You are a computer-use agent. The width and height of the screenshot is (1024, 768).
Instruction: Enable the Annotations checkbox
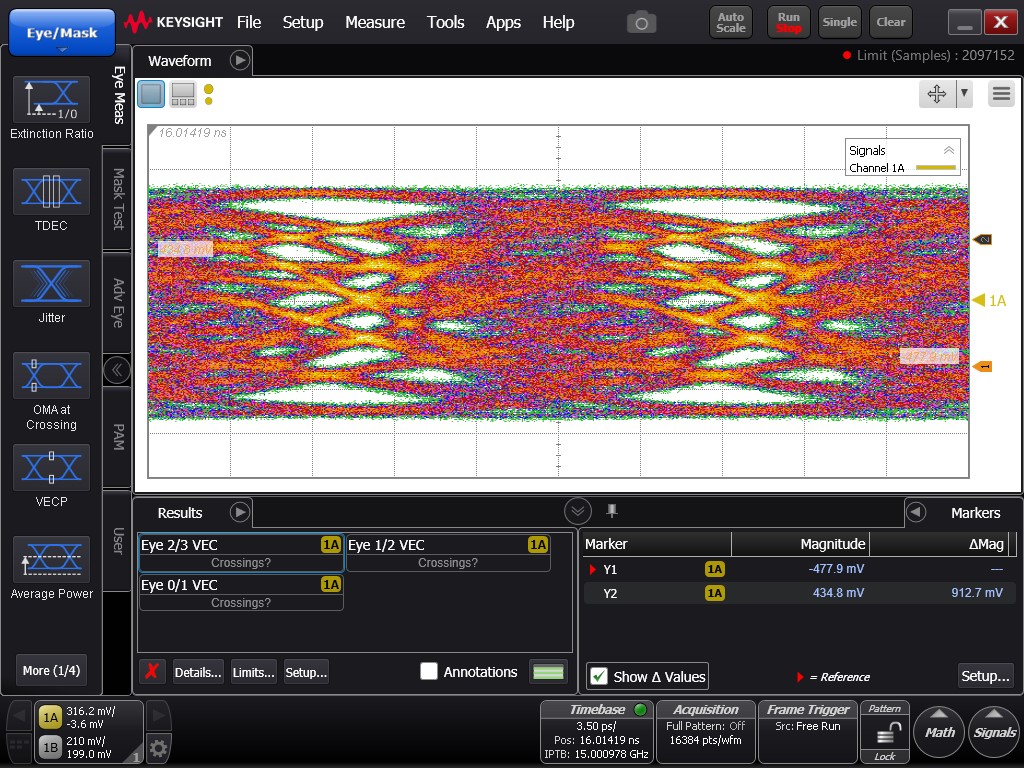pyautogui.click(x=429, y=671)
